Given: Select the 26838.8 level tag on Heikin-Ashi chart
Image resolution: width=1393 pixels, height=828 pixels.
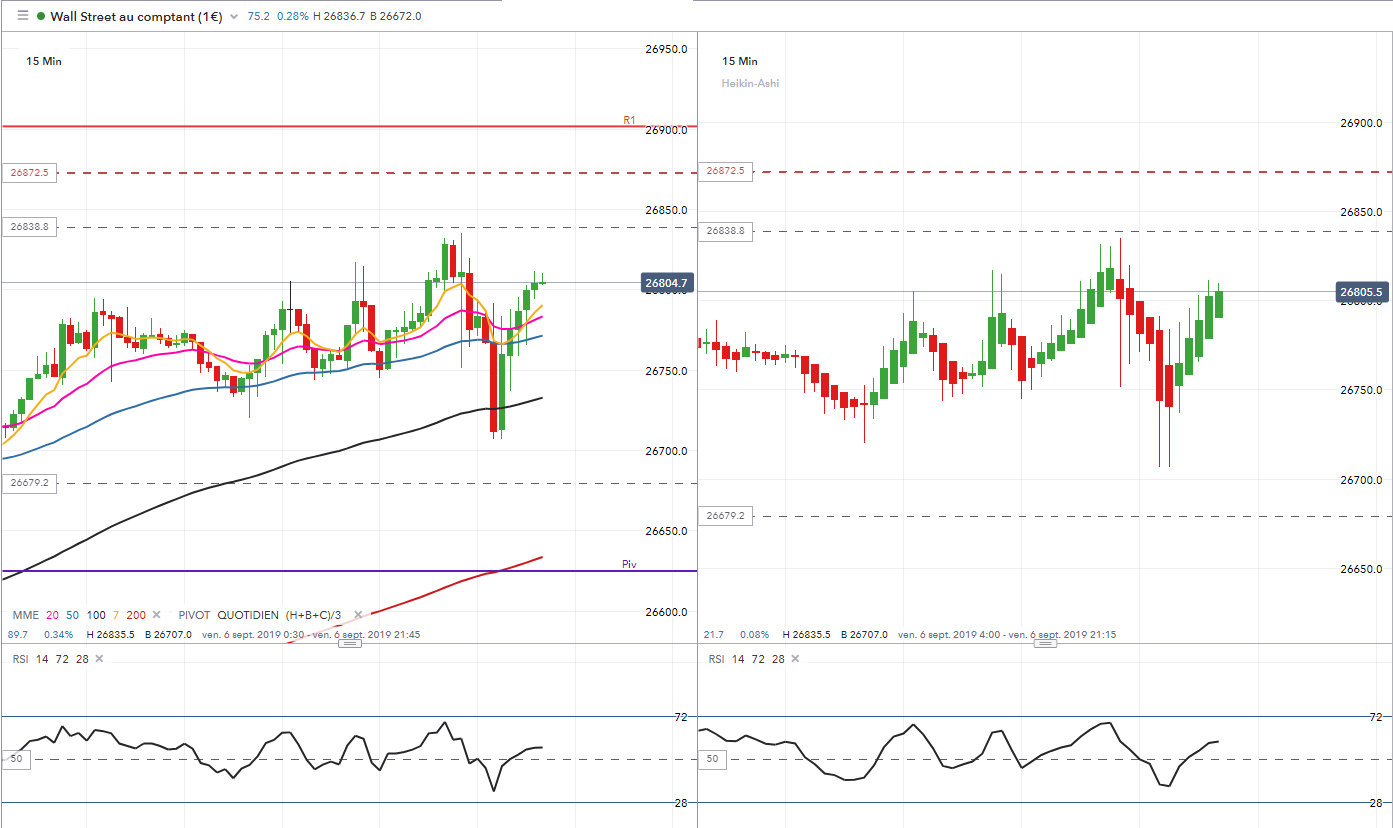Looking at the screenshot, I should (x=726, y=231).
